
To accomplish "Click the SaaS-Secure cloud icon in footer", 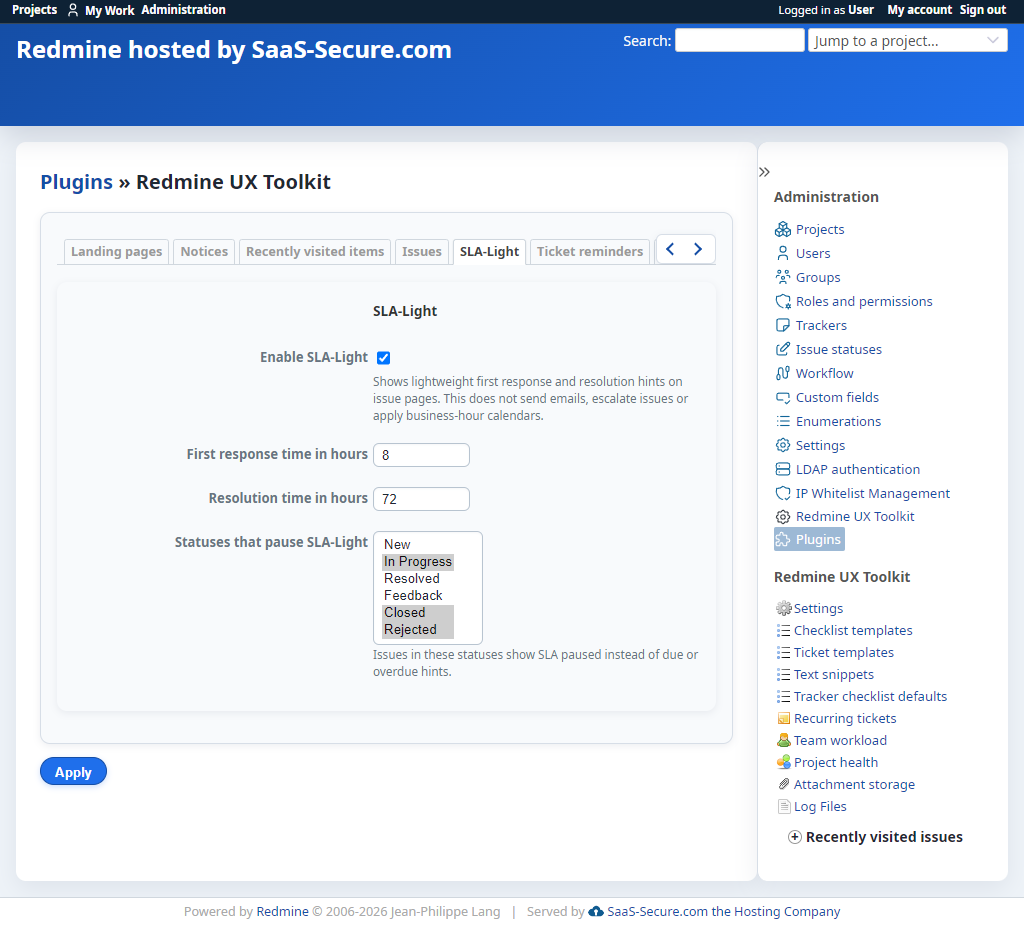I will (596, 911).
